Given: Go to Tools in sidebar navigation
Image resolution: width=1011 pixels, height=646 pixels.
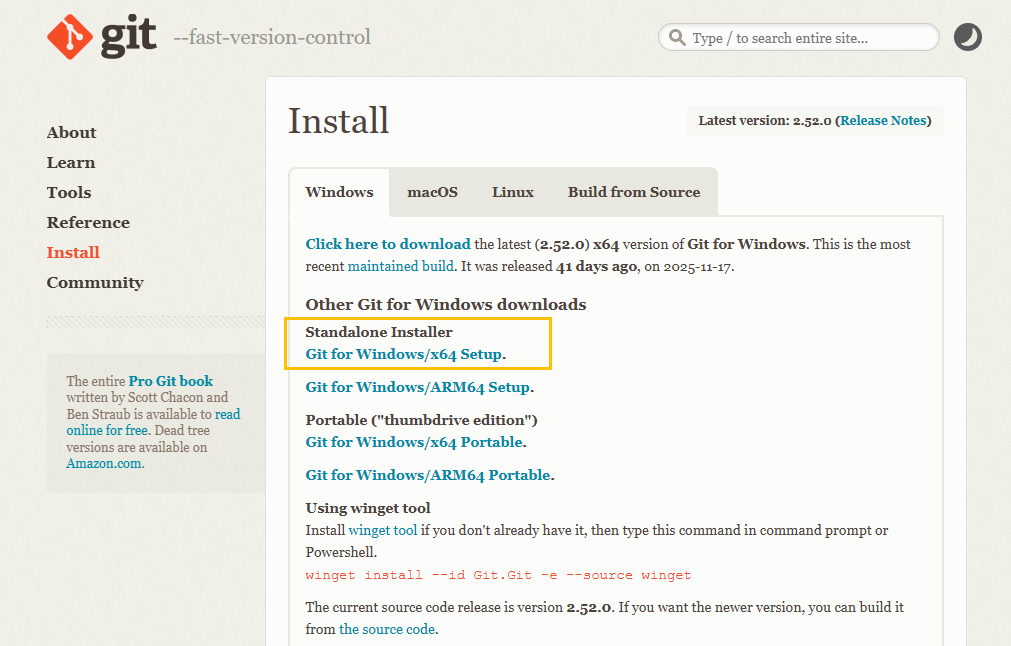Looking at the screenshot, I should [69, 193].
